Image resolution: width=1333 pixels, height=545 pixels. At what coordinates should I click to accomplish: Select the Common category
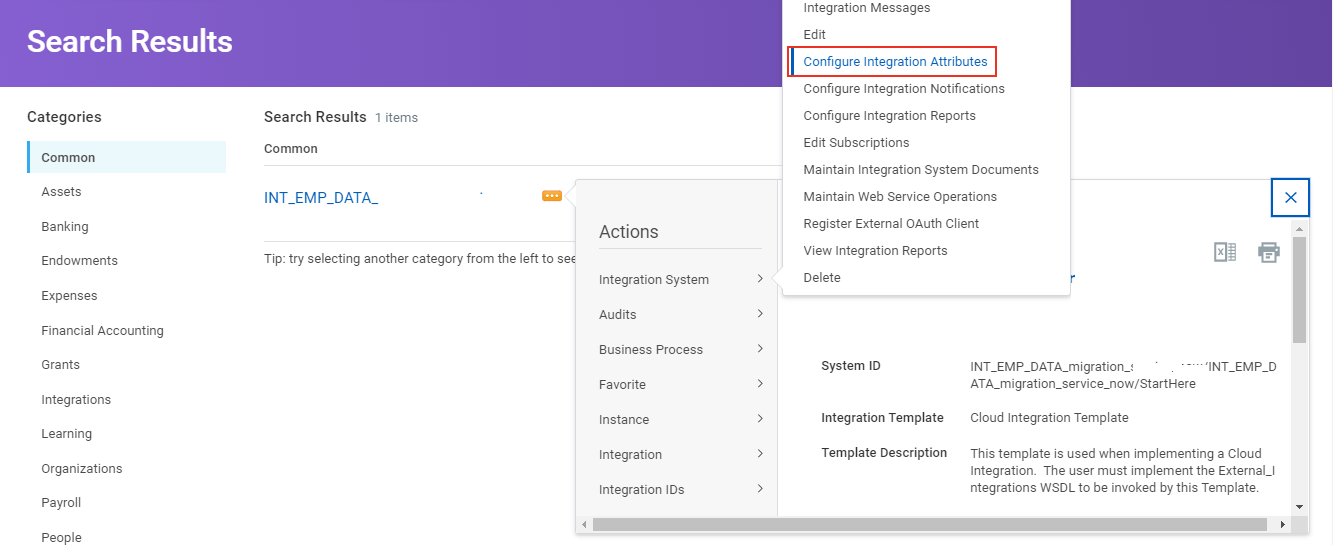coord(127,157)
